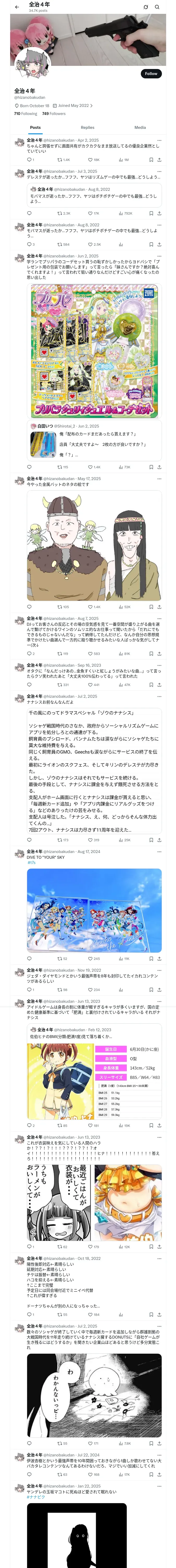
Task: Open more options on the Jul 3, 2025 post
Action: (x=159, y=172)
